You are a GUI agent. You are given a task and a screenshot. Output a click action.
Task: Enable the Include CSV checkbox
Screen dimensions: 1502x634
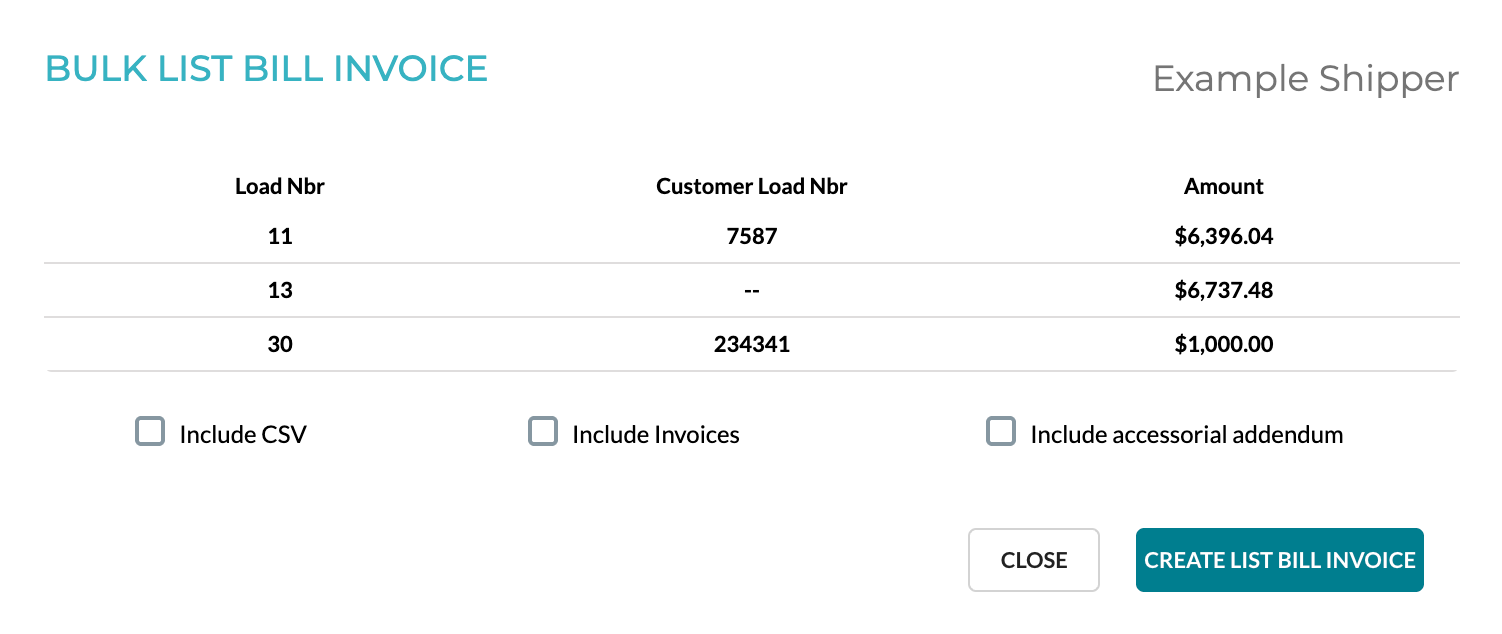pyautogui.click(x=150, y=431)
